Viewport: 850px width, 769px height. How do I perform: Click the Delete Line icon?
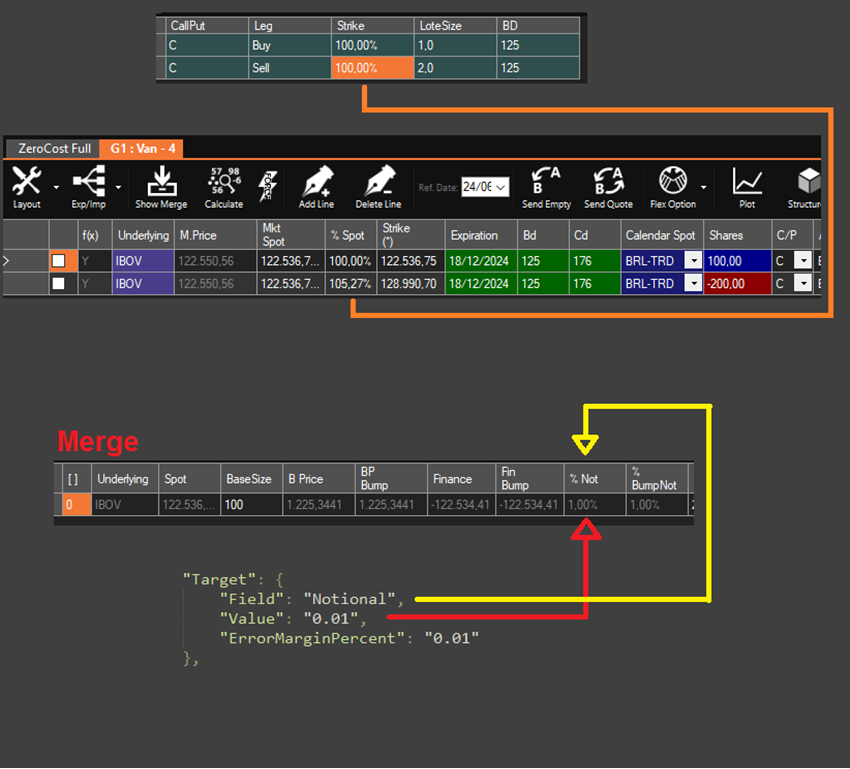coord(378,183)
